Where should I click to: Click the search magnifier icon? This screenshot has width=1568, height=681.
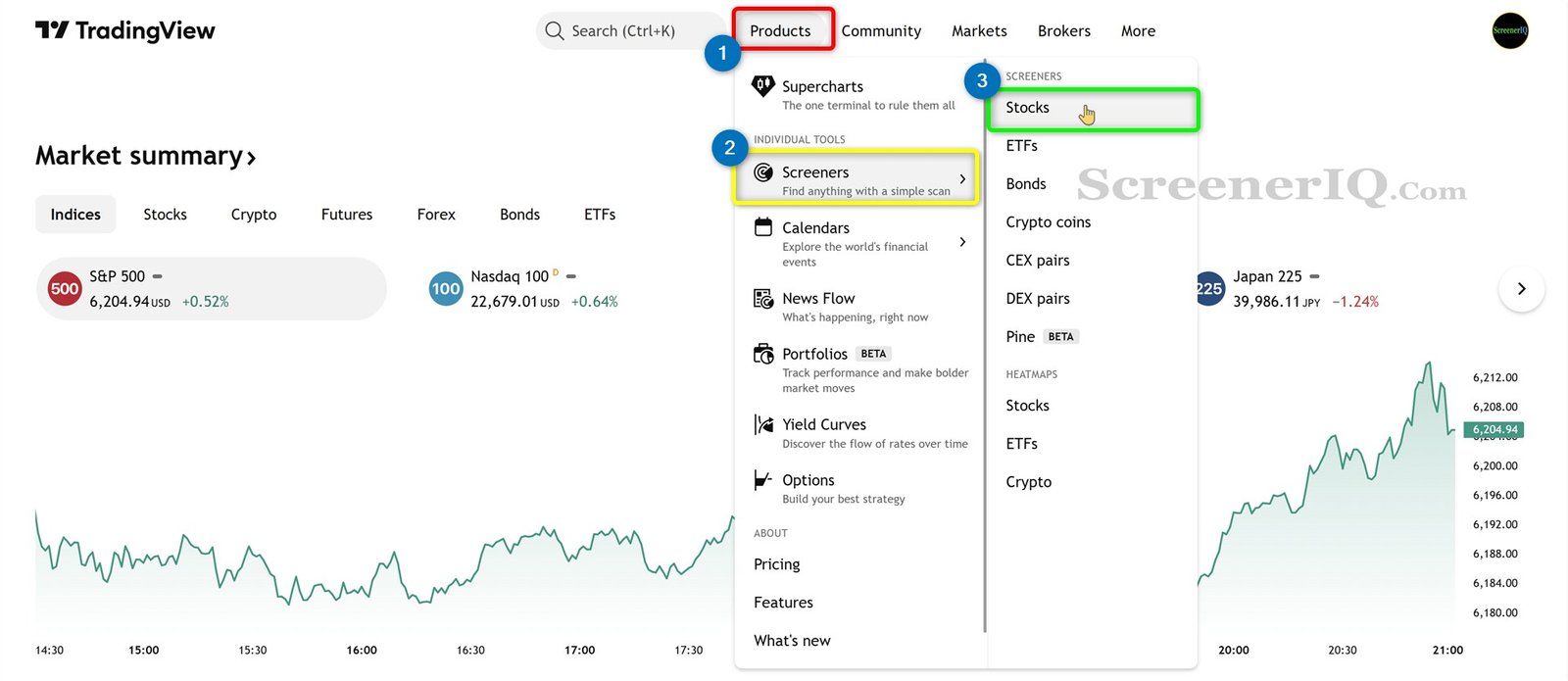(555, 30)
